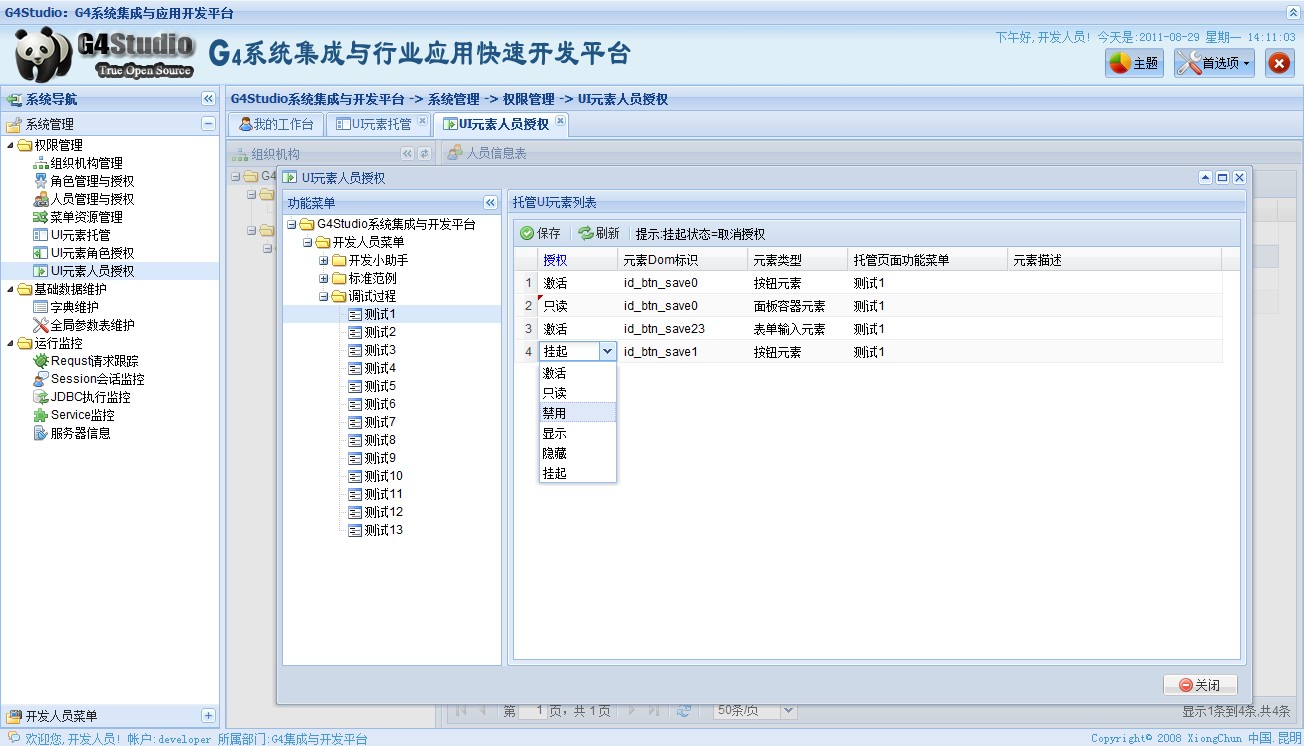The image size is (1304, 746).
Task: Collapse the 系统导航 sidebar panel
Action: point(208,99)
